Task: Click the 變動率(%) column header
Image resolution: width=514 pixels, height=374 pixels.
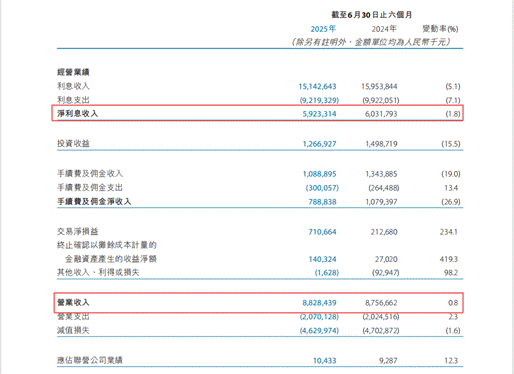Action: pos(440,29)
